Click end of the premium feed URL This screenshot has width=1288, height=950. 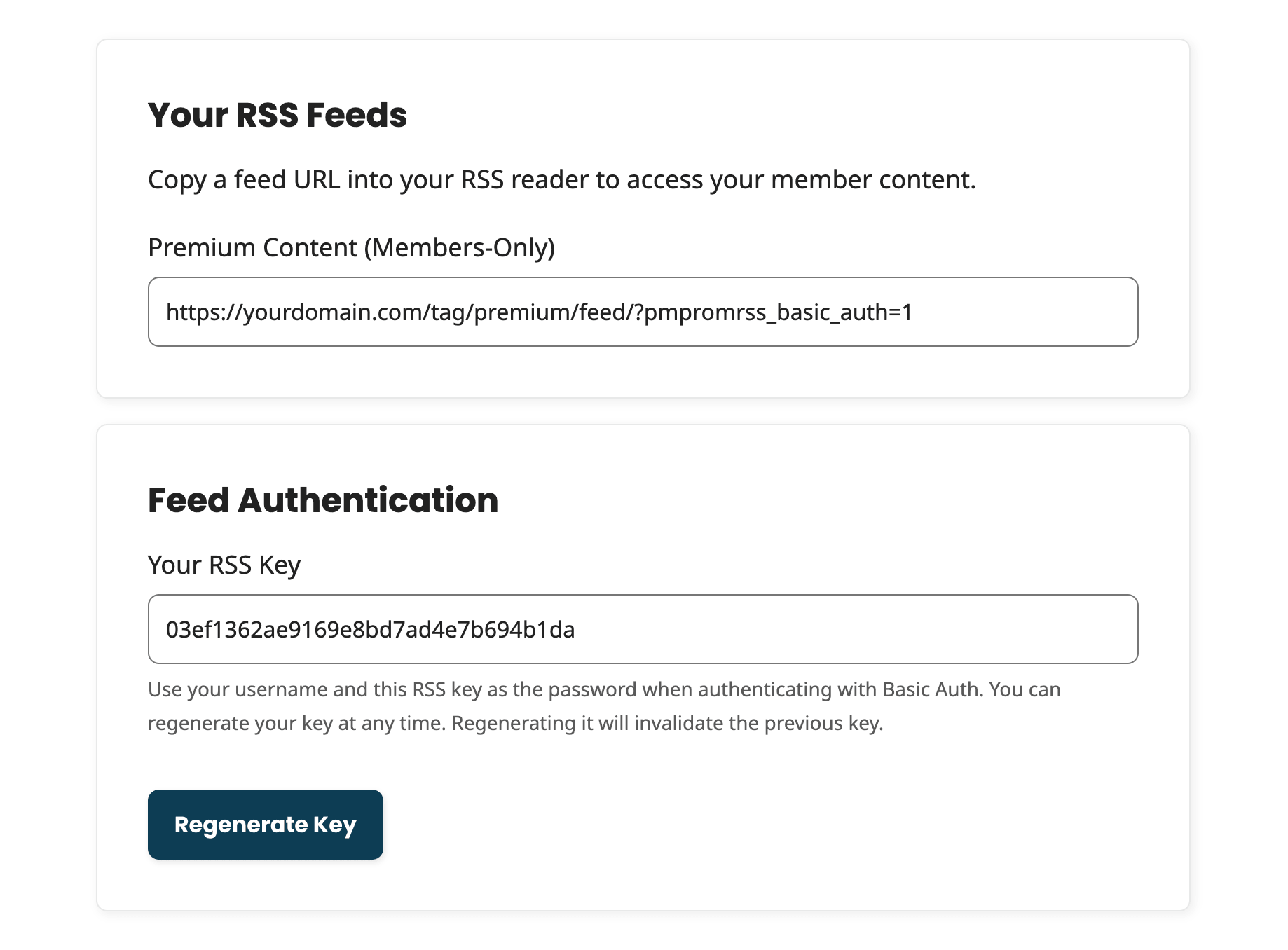click(910, 313)
